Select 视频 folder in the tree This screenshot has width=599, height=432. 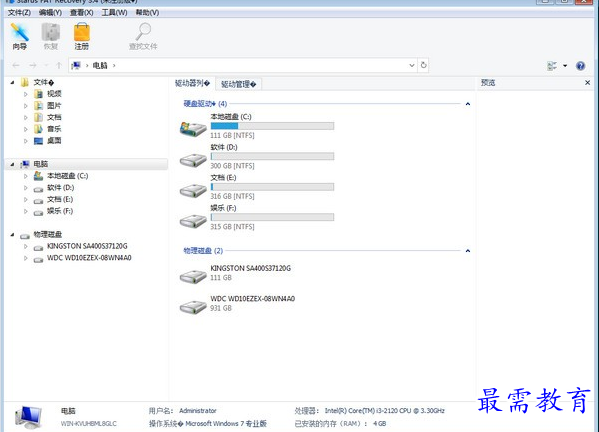click(54, 94)
